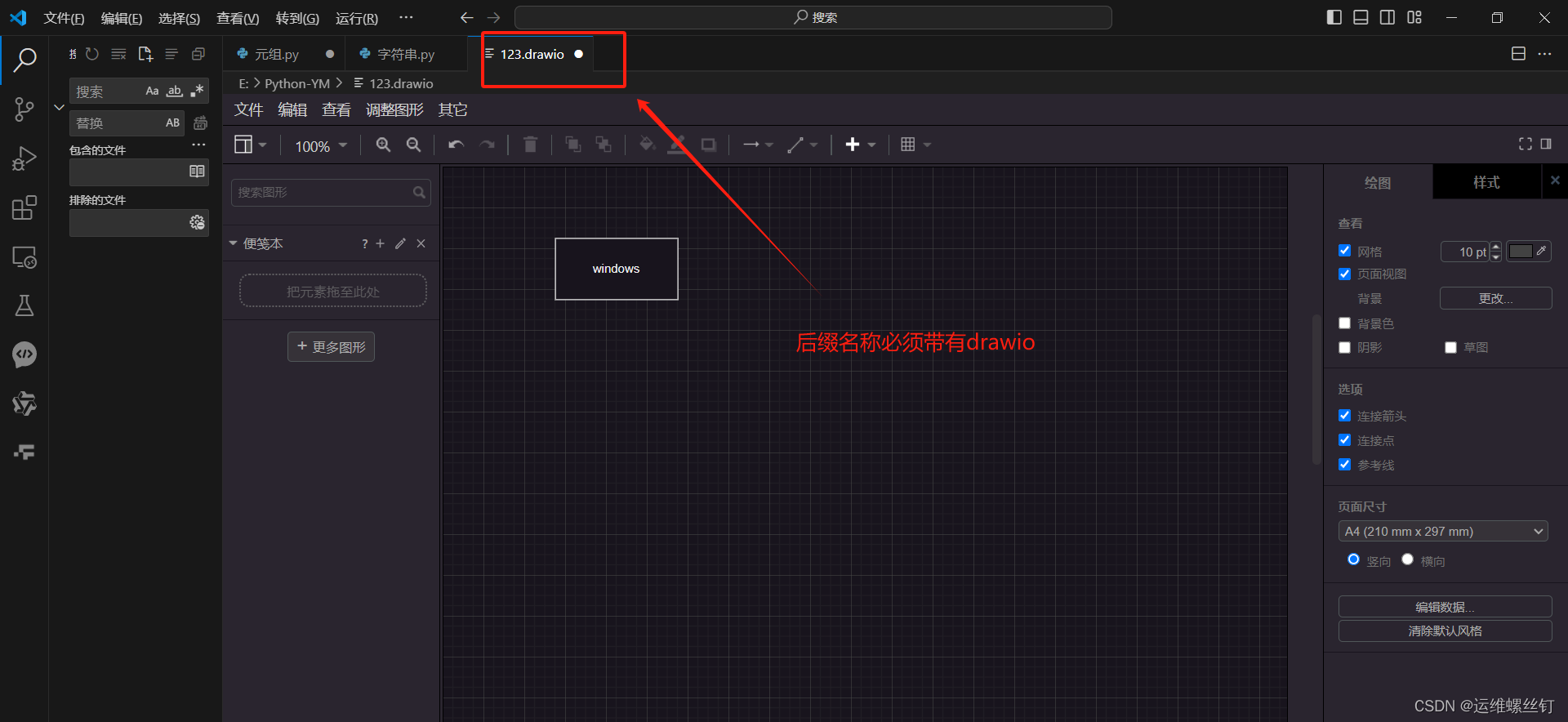This screenshot has width=1568, height=722.
Task: Open the table grid dropdown
Action: pos(915,145)
